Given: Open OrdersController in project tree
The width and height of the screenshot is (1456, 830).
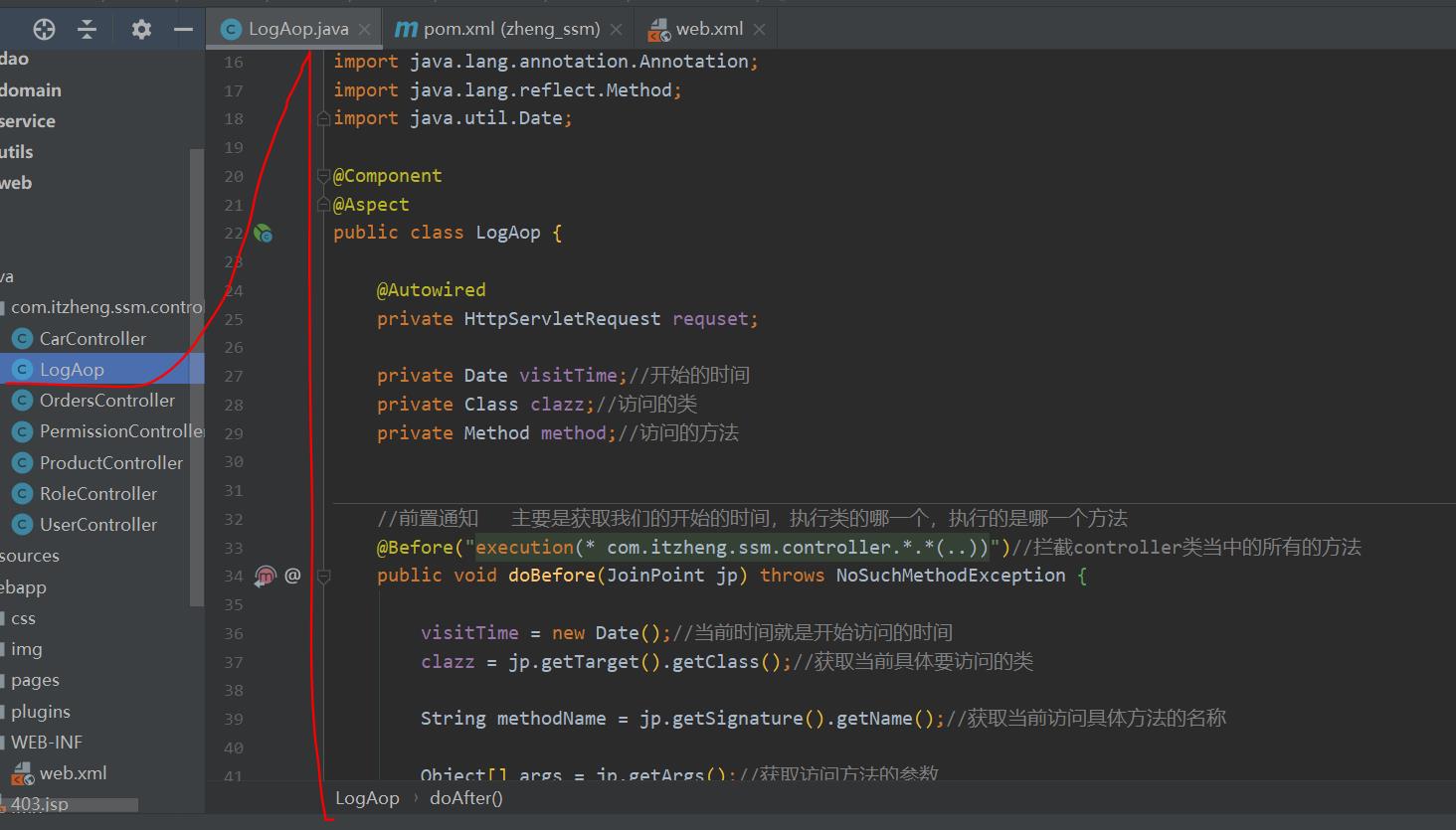Looking at the screenshot, I should click(107, 400).
